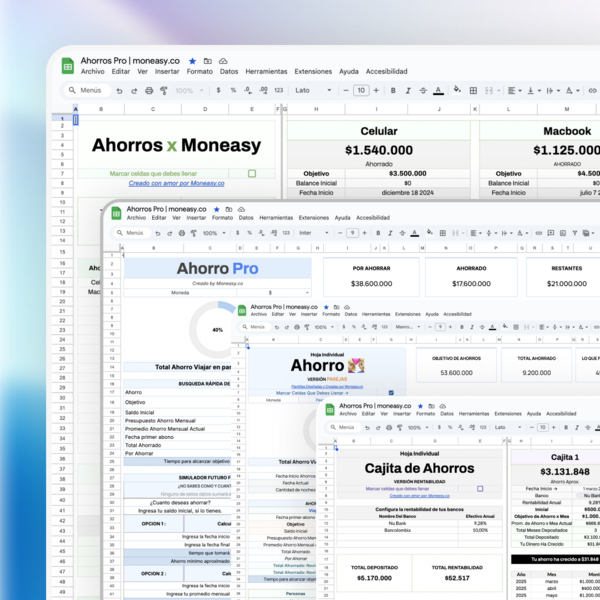Open Lato font dropdown in Cajita de Ahorros window

[507, 427]
